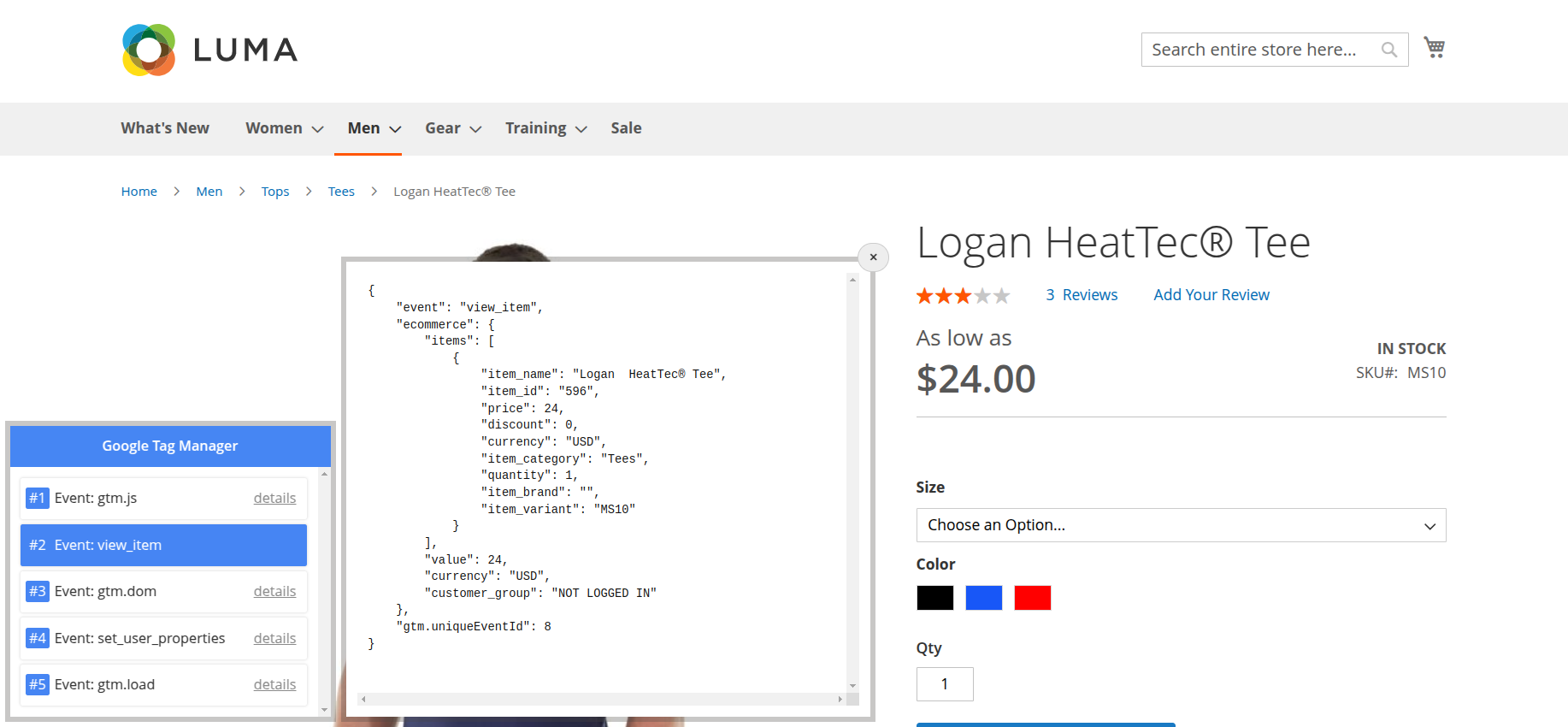Click the $24.00 price text

pyautogui.click(x=976, y=379)
